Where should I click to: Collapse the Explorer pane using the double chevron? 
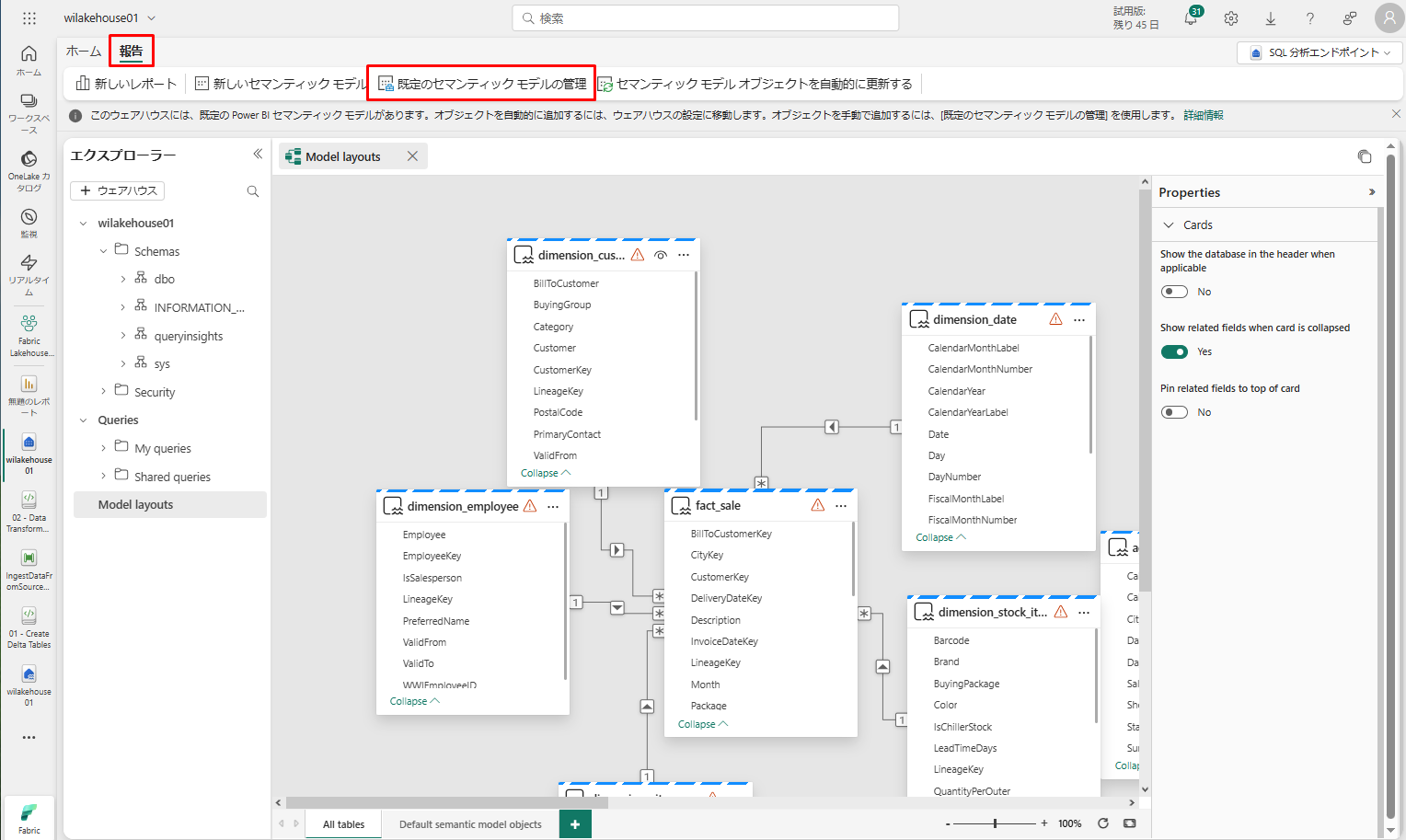pos(258,155)
